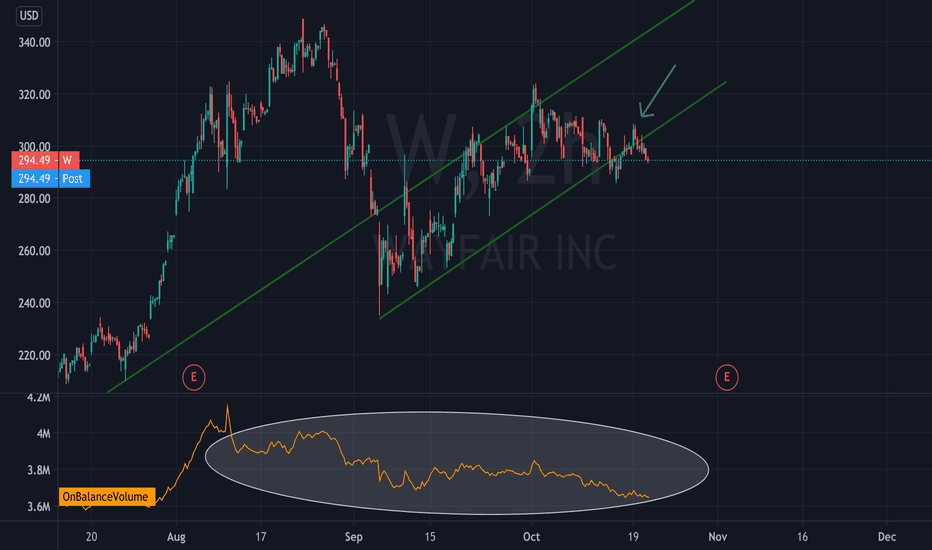Viewport: 932px width, 550px height.
Task: Click the Nov date axis label
Action: (717, 537)
